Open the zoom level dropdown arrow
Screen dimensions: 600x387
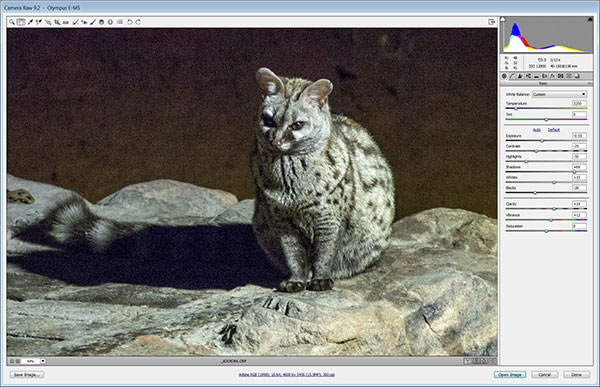point(43,361)
